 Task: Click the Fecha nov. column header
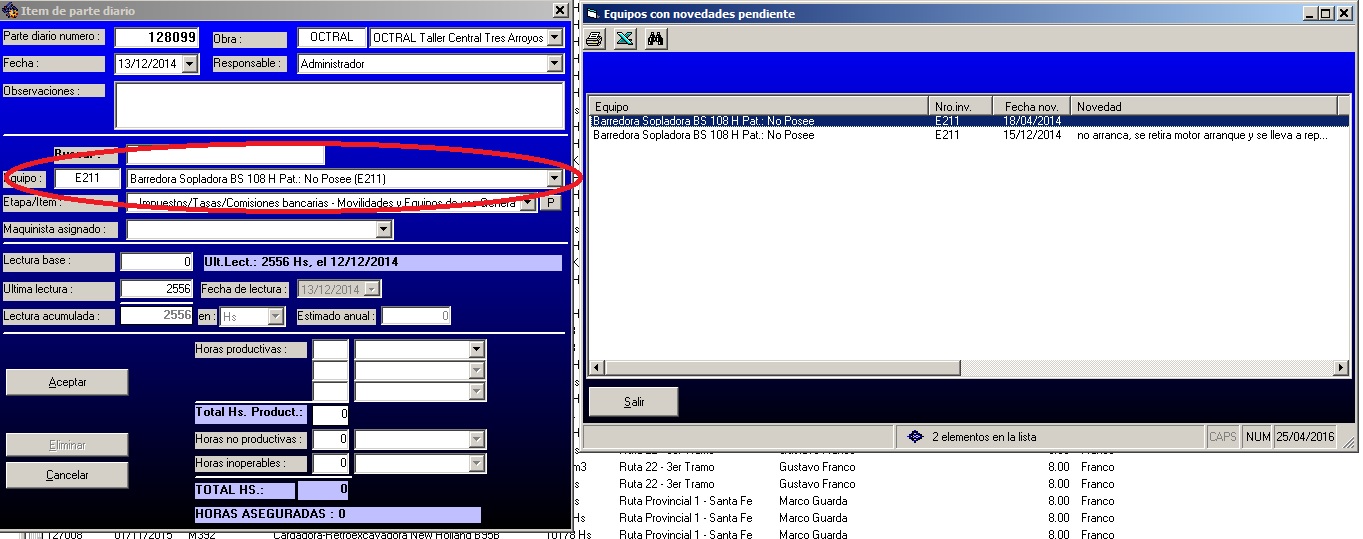click(x=1031, y=106)
